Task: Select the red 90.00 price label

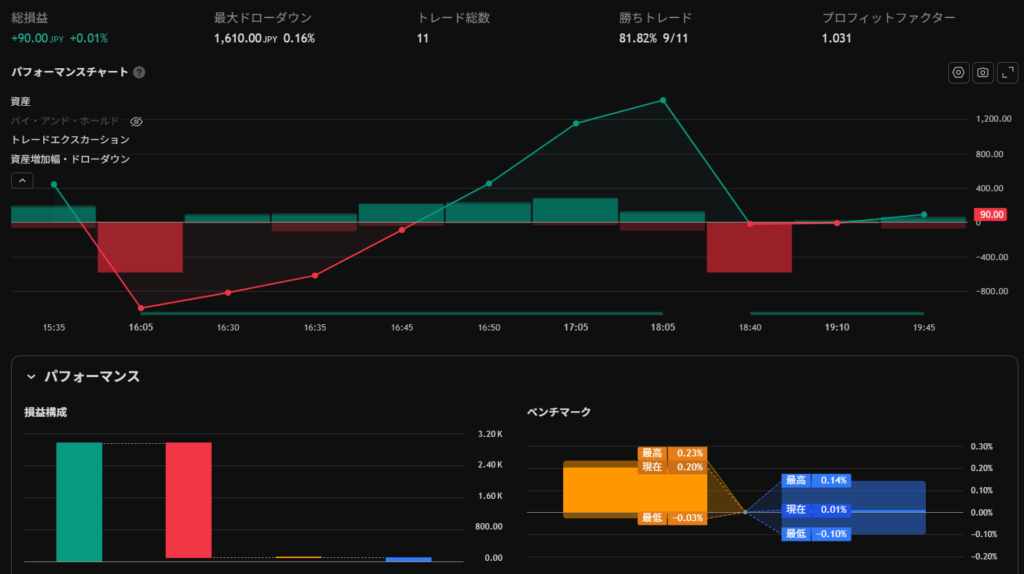Action: [x=991, y=214]
